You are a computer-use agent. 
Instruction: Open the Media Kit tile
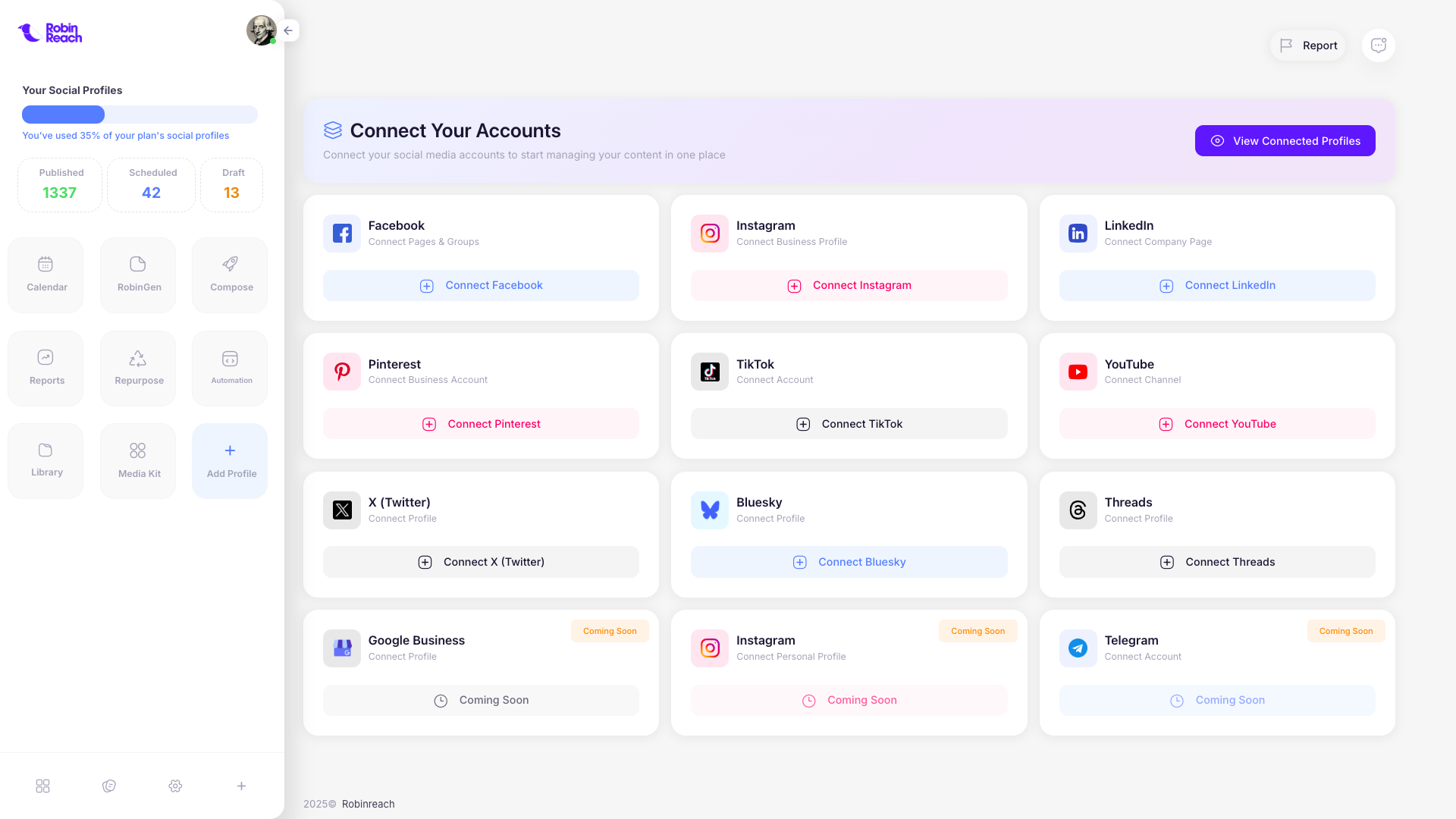tap(138, 460)
